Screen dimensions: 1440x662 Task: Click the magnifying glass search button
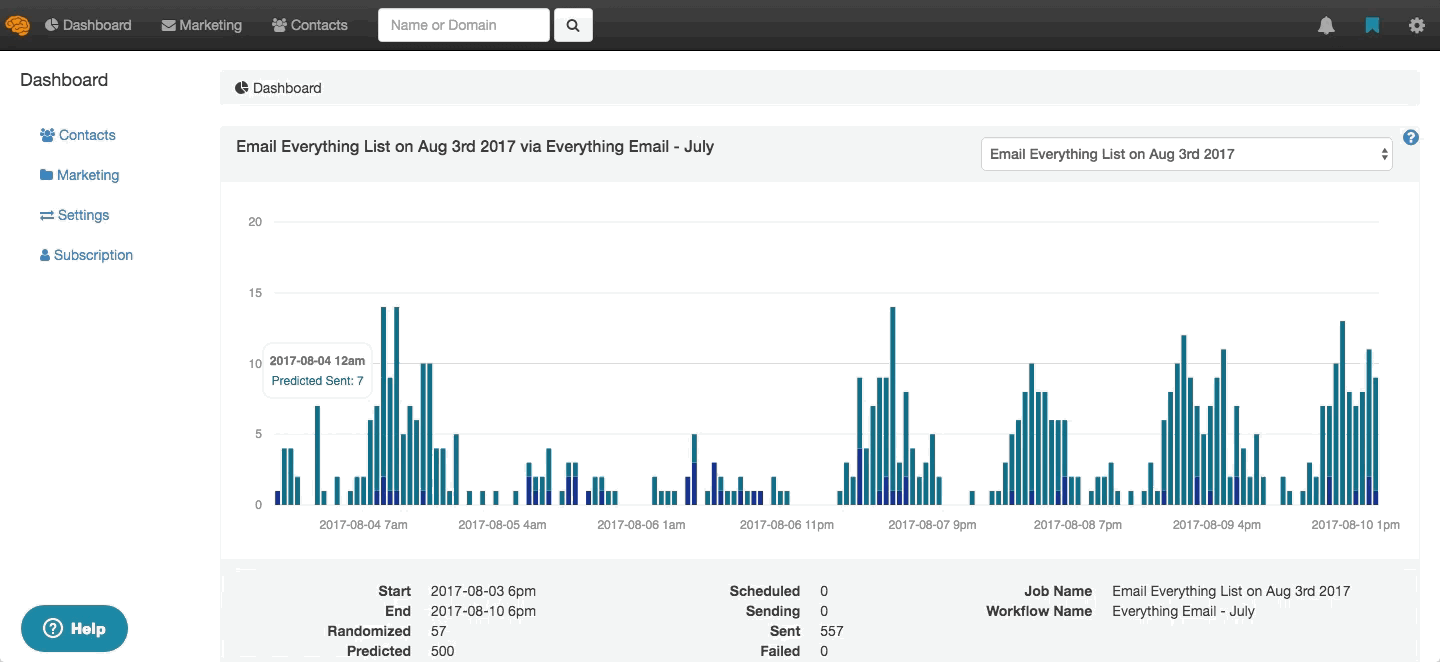(573, 26)
